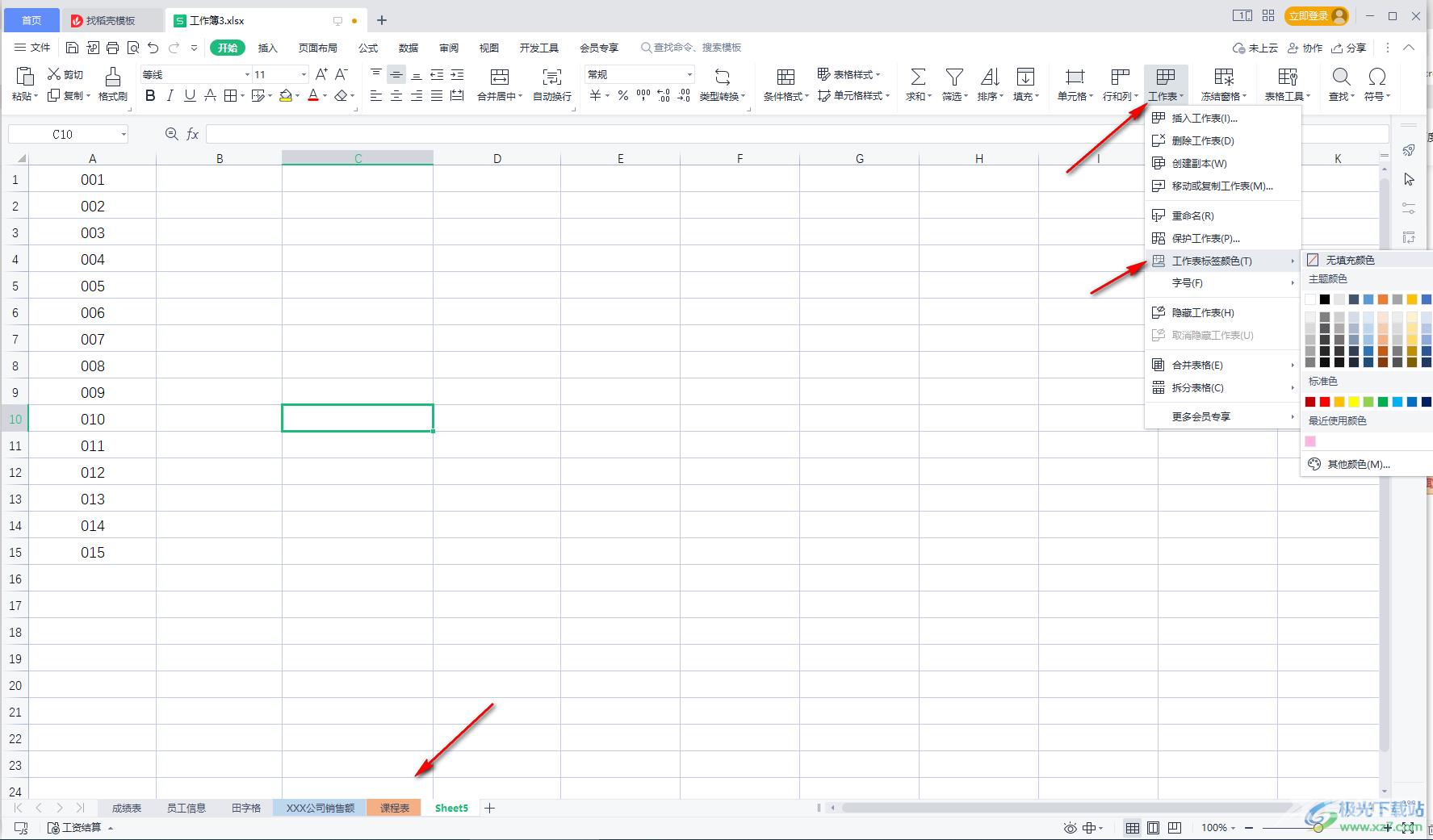Switch to the Data (数据) ribbon tab
1433x840 pixels.
point(409,48)
